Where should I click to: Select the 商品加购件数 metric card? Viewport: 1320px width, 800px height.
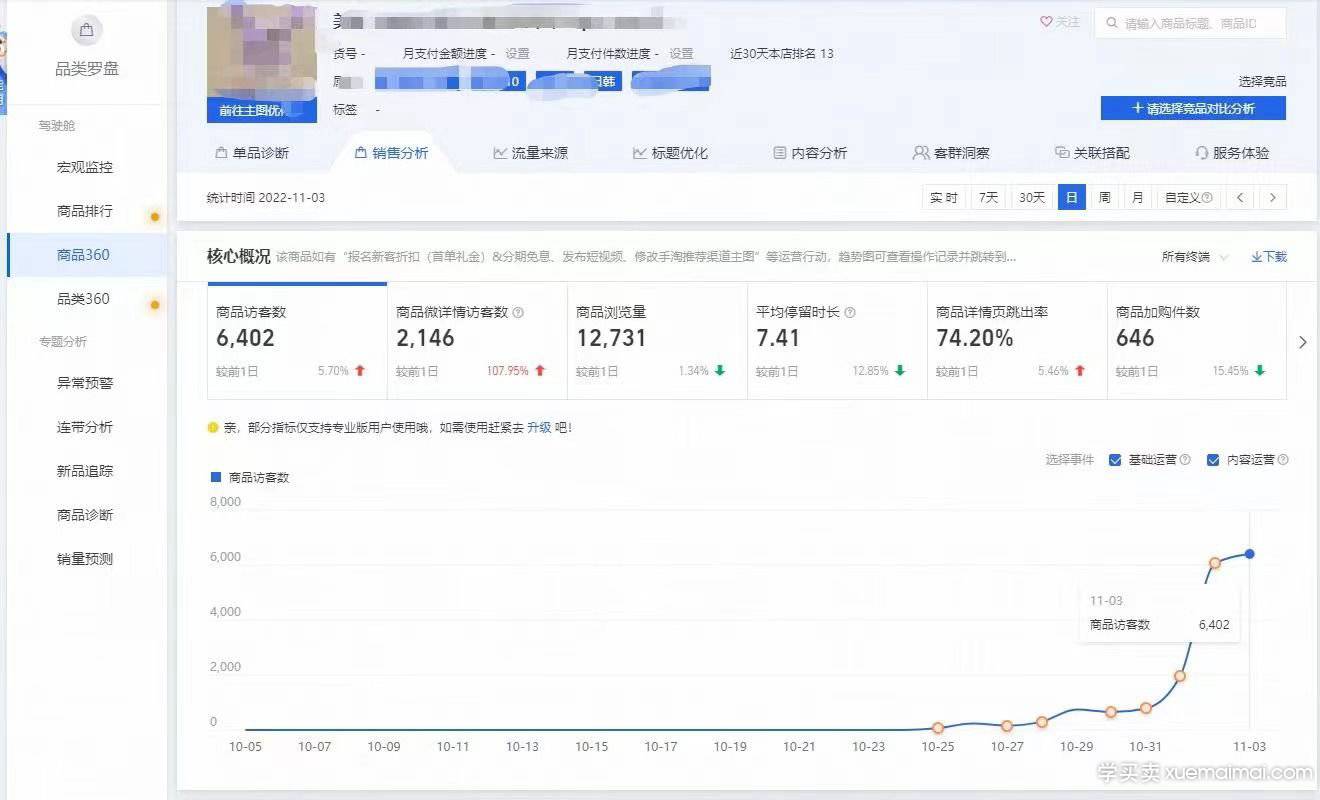click(1197, 341)
